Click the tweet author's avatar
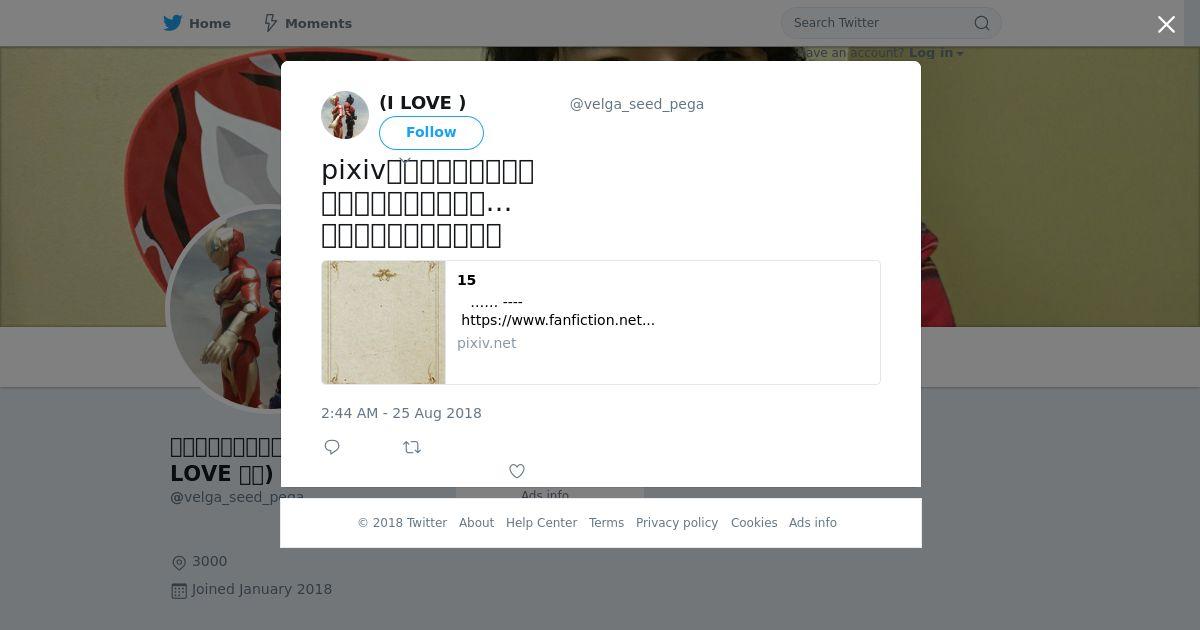Viewport: 1200px width, 630px height. coord(345,115)
